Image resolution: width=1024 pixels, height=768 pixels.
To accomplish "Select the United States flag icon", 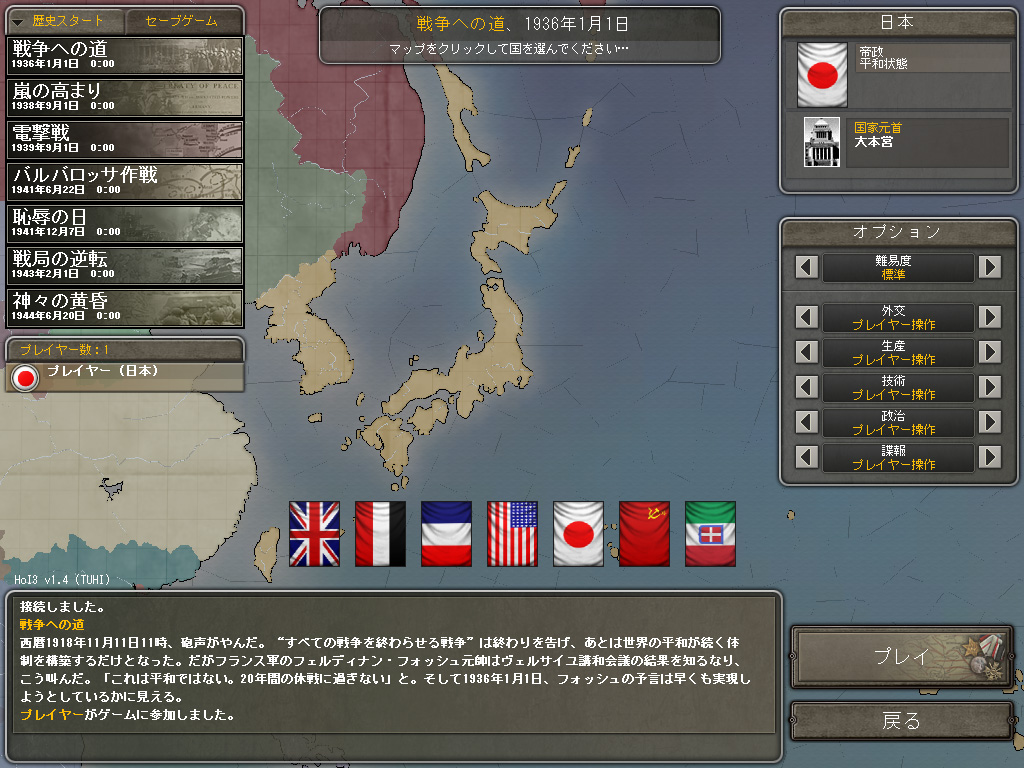I will pos(512,534).
